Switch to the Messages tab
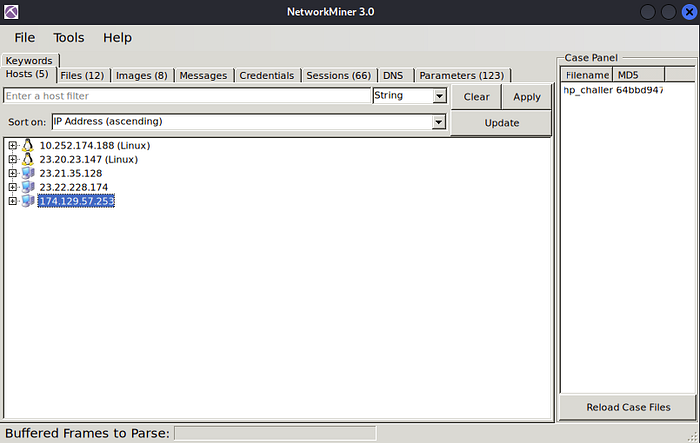This screenshot has height=443, width=700. (x=203, y=75)
